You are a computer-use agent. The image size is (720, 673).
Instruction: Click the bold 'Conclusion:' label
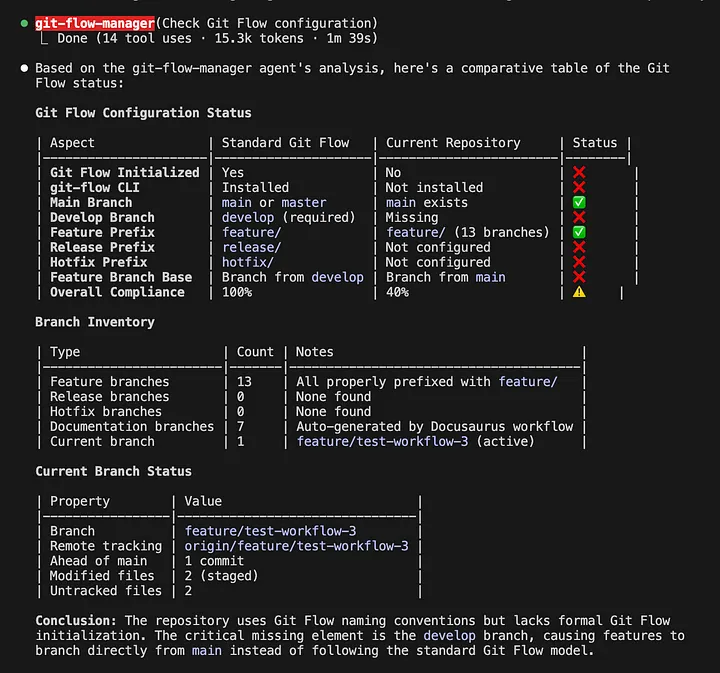tap(76, 621)
